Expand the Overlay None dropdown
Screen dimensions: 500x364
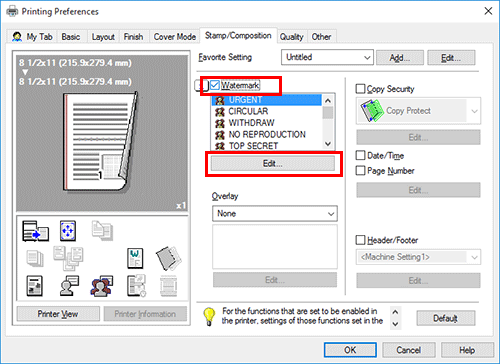tap(275, 214)
